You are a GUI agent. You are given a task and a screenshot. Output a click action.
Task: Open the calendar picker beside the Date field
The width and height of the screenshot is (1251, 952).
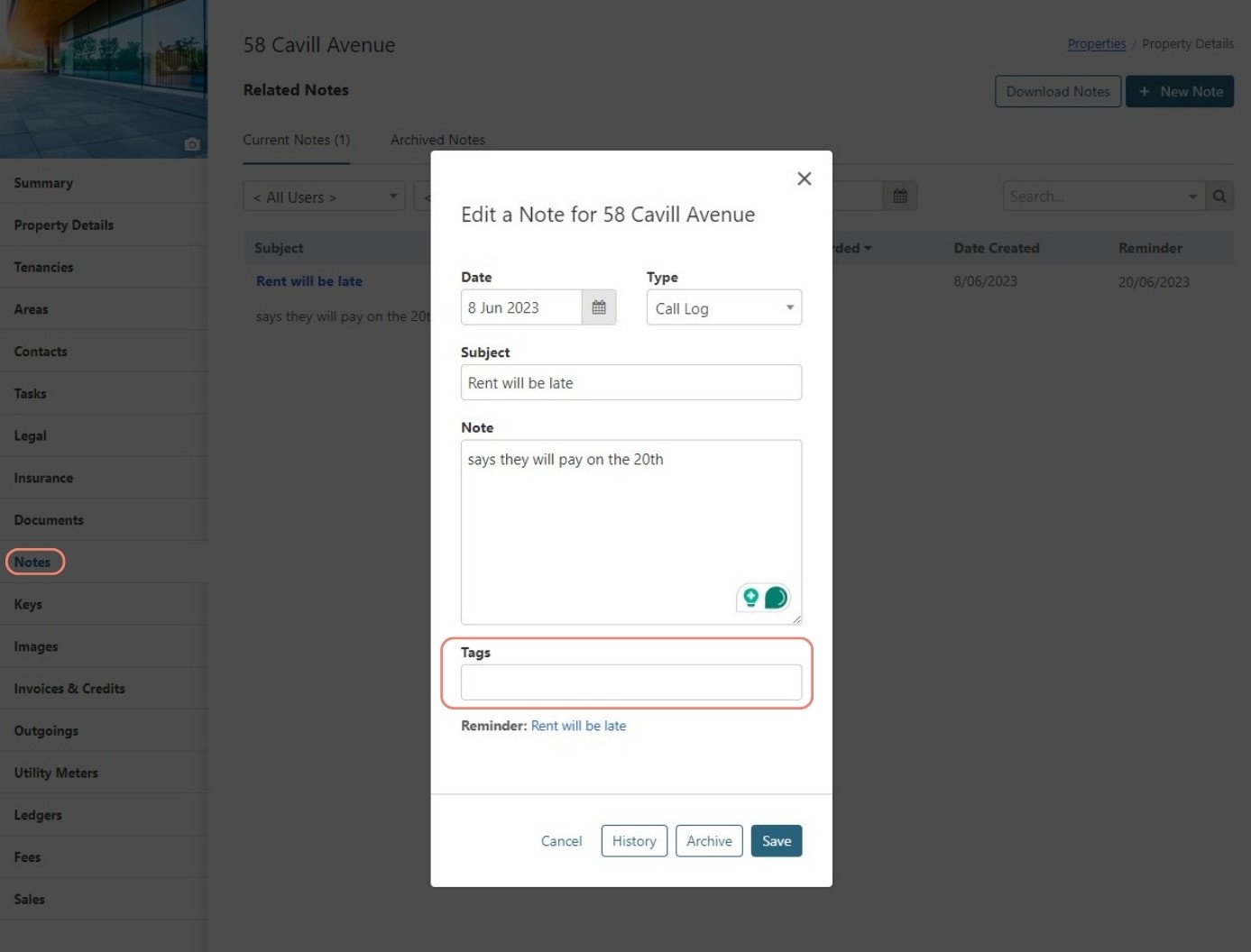coord(598,307)
